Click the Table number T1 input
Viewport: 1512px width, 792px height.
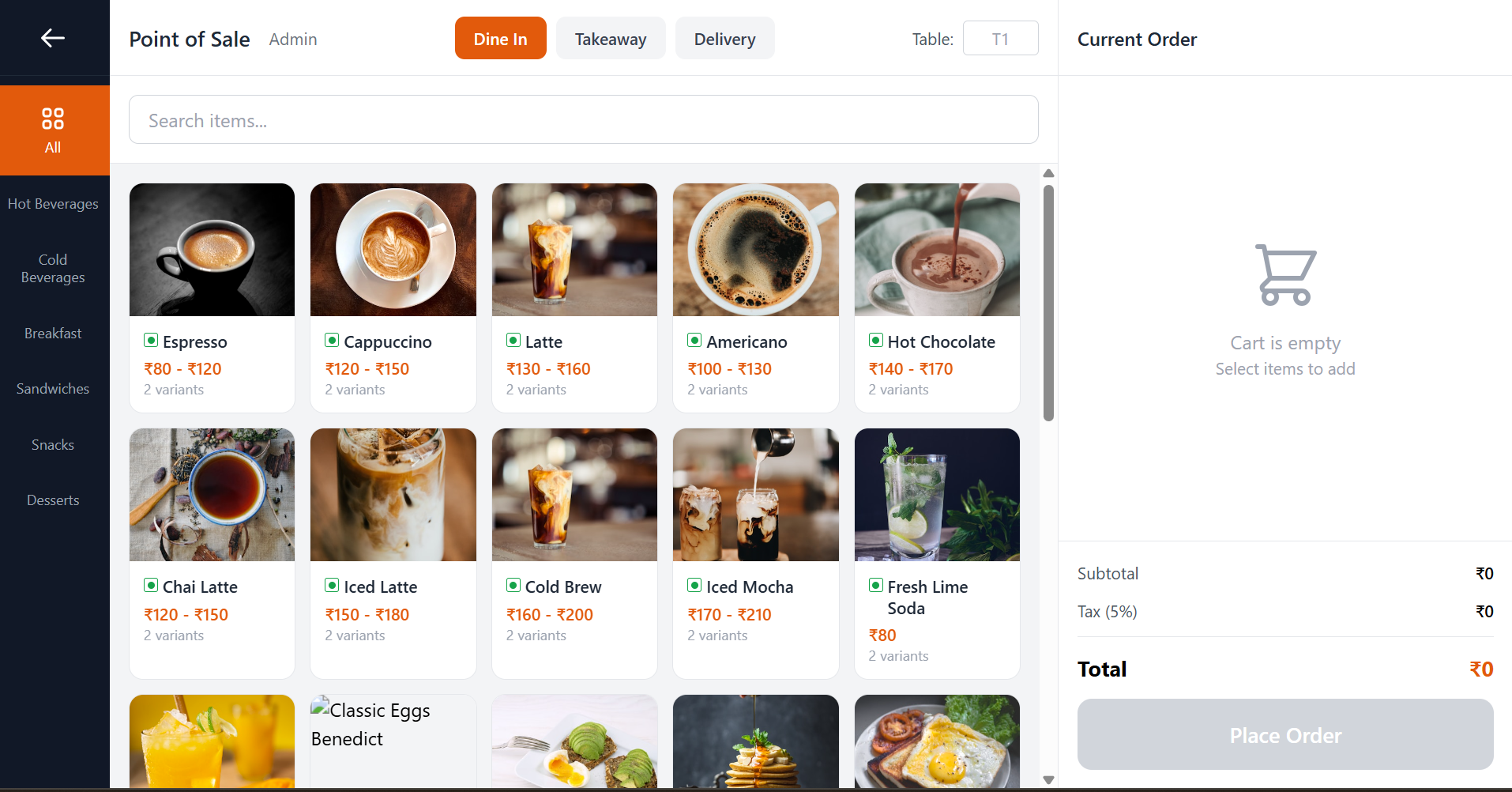click(999, 38)
